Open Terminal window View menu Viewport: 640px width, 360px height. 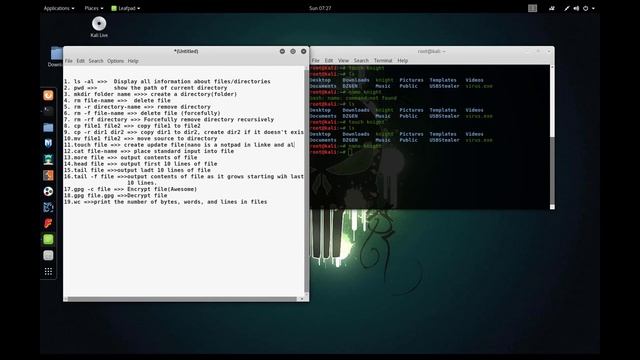[343, 60]
